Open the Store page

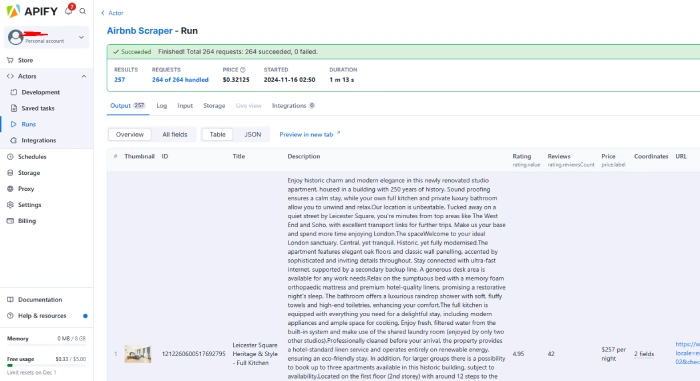(x=25, y=60)
